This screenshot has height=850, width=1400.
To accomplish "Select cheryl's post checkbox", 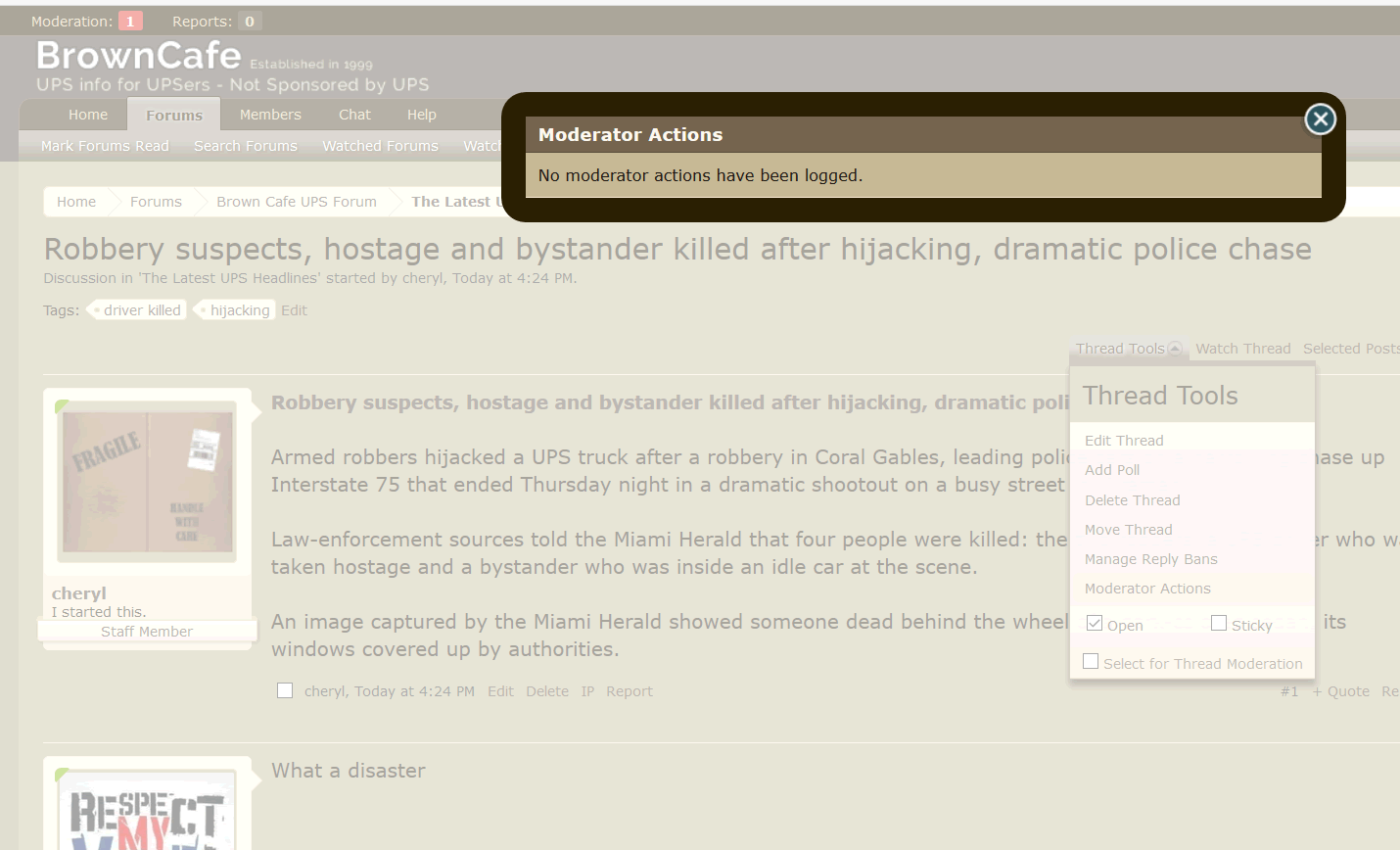I will tap(285, 690).
